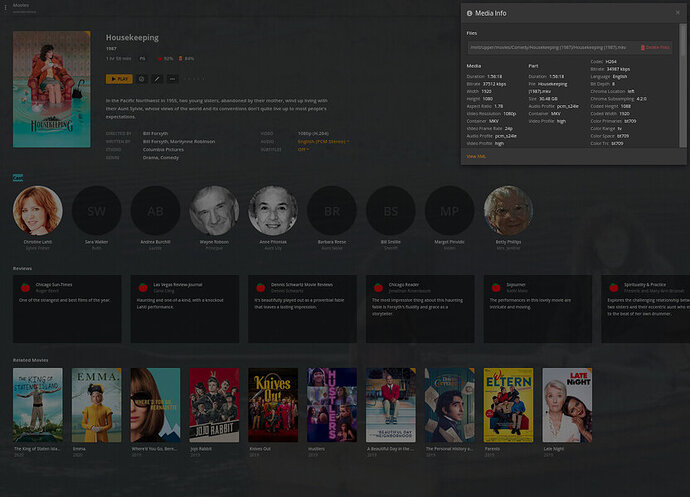
Task: Close the Media Info panel
Action: coord(677,13)
